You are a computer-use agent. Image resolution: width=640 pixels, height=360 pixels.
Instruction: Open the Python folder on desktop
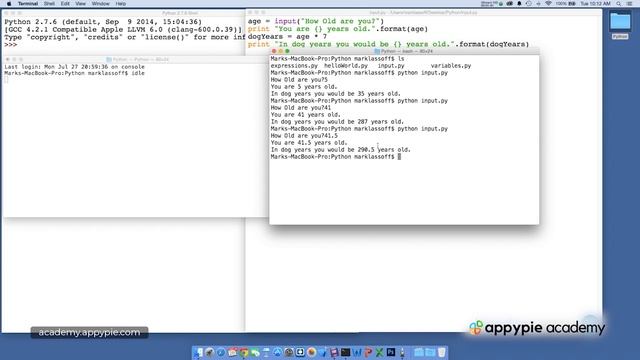(x=620, y=25)
